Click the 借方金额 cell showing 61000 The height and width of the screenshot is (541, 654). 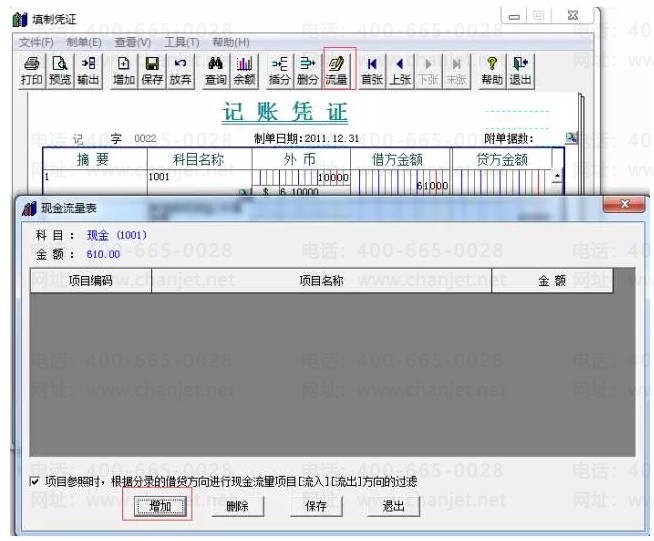pyautogui.click(x=400, y=182)
